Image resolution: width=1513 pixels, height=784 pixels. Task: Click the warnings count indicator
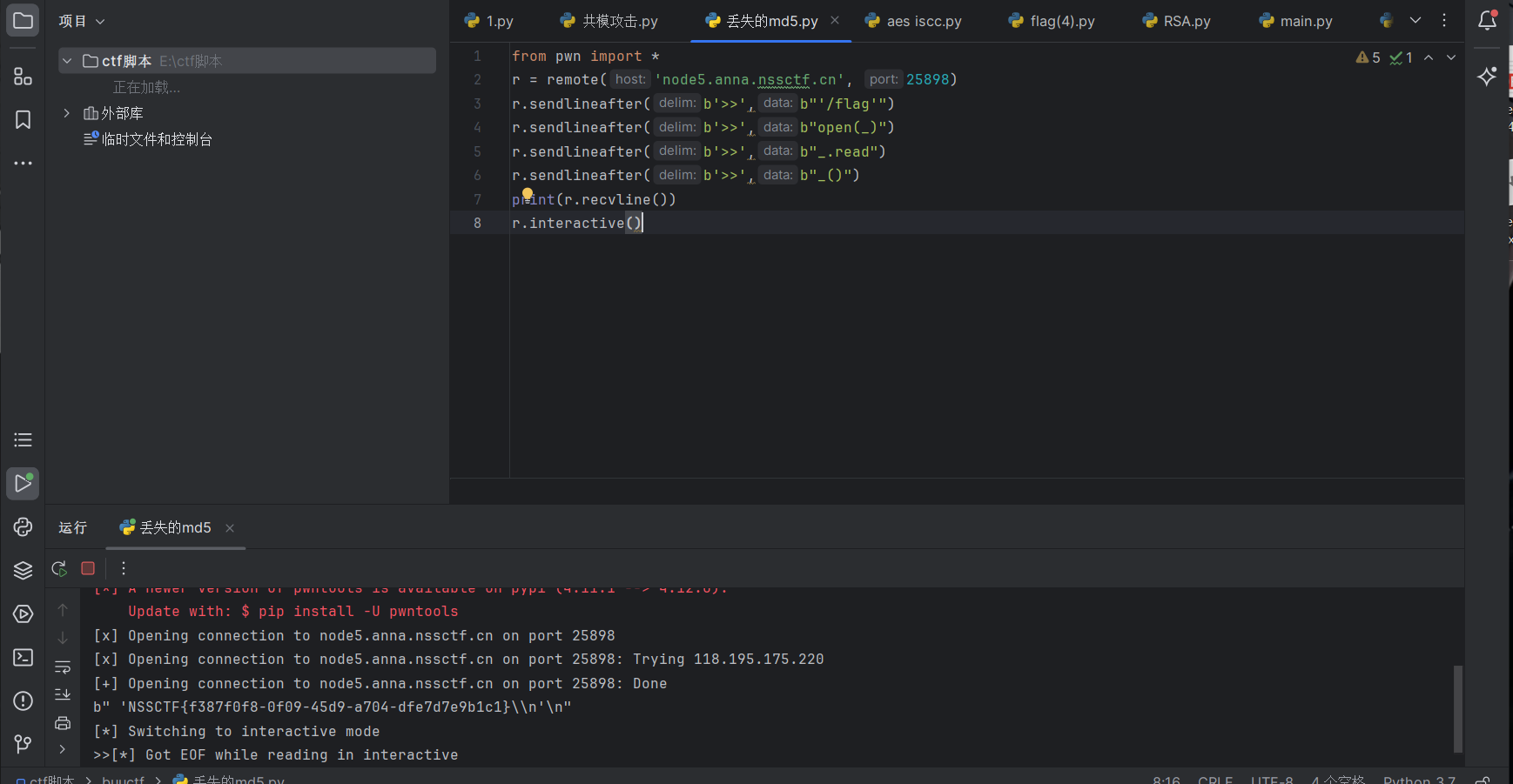tap(1368, 57)
